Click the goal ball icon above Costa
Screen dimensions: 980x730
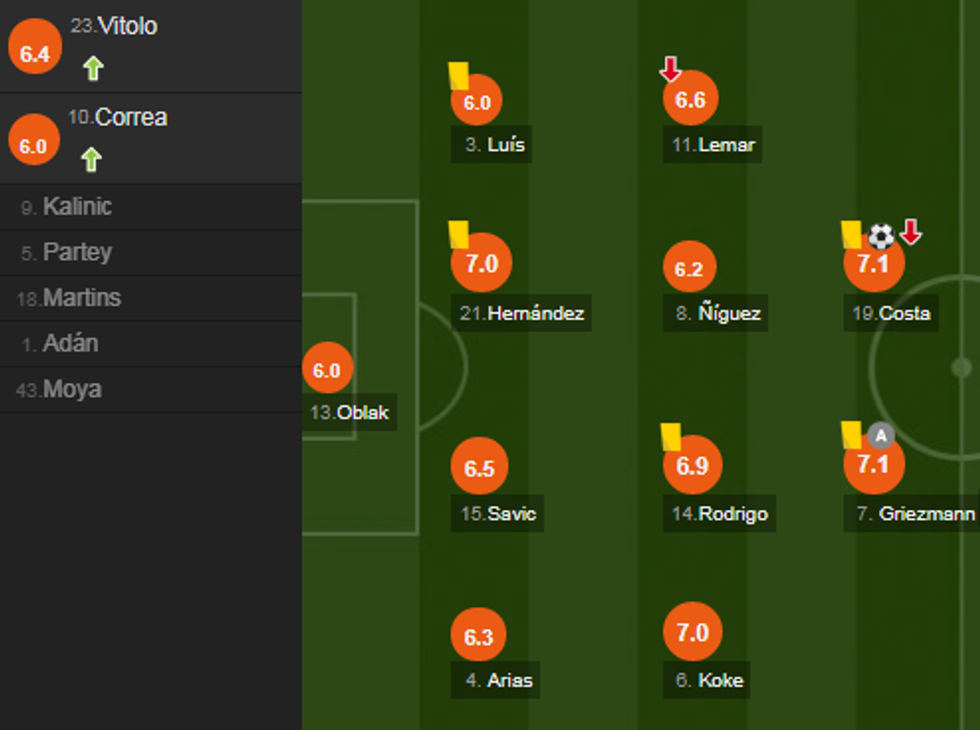coord(881,236)
